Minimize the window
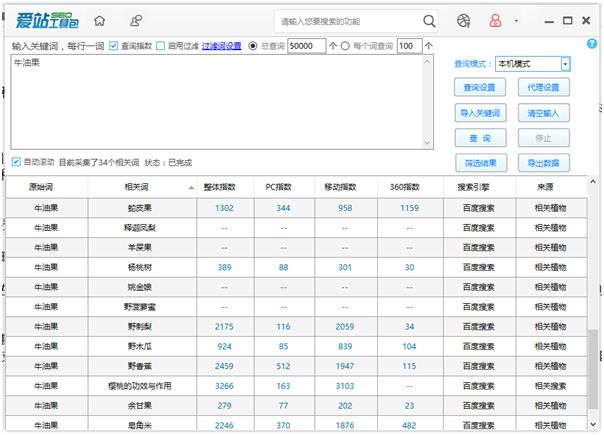 click(549, 21)
